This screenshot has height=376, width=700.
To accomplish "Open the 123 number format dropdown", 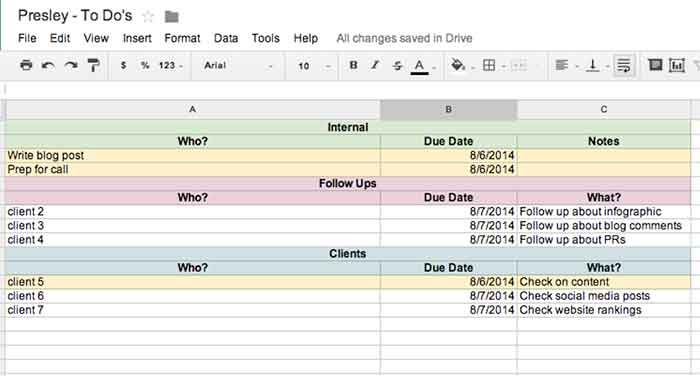I will (171, 66).
